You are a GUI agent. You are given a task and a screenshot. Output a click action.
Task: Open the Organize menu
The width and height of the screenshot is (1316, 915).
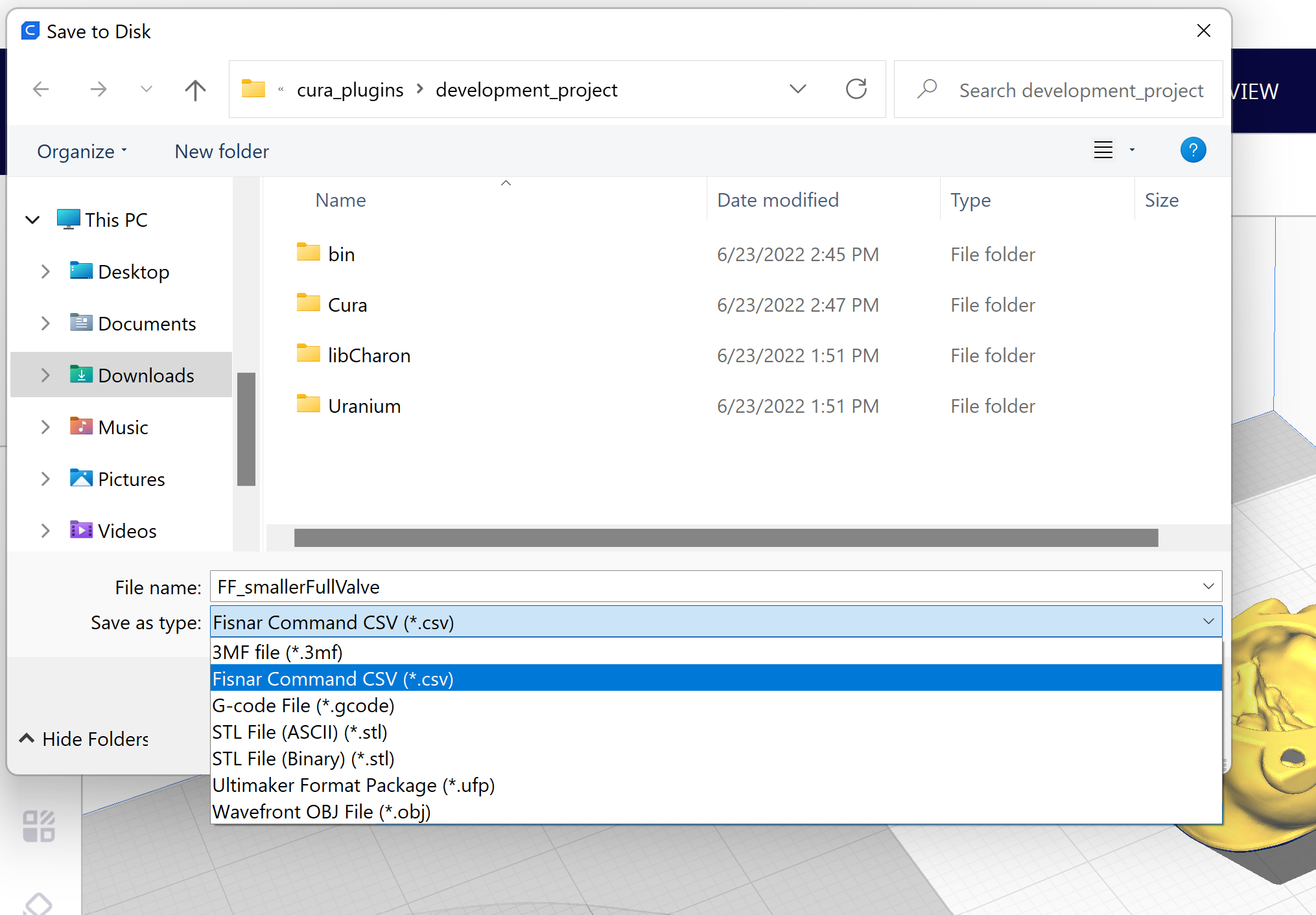tap(82, 152)
